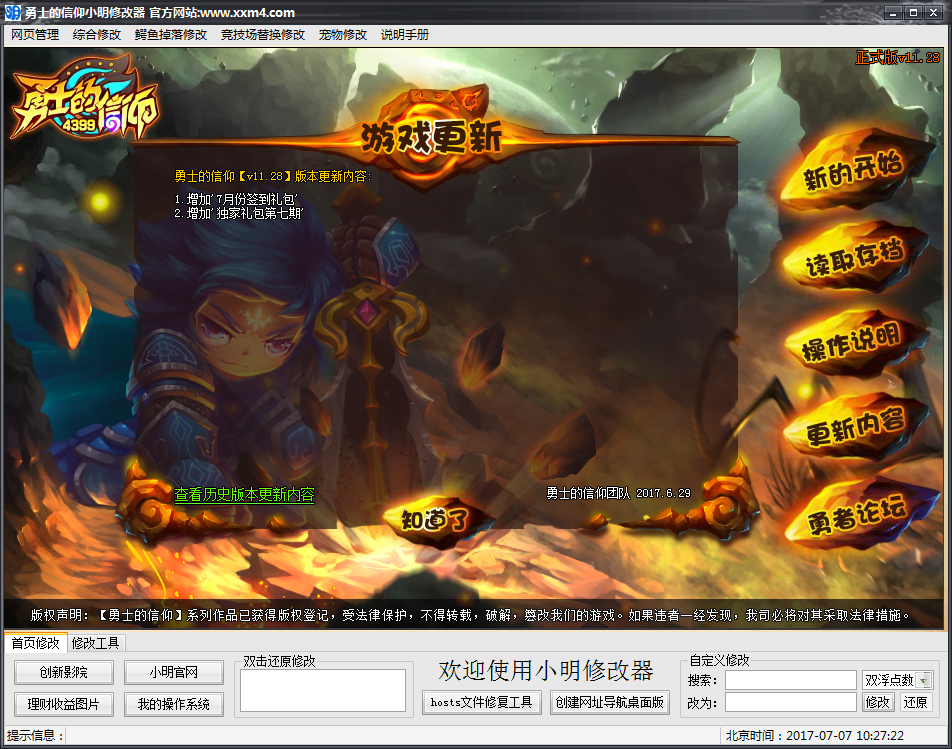Expand the 双浮点数 type dropdown
Image resolution: width=952 pixels, height=749 pixels.
click(x=923, y=680)
